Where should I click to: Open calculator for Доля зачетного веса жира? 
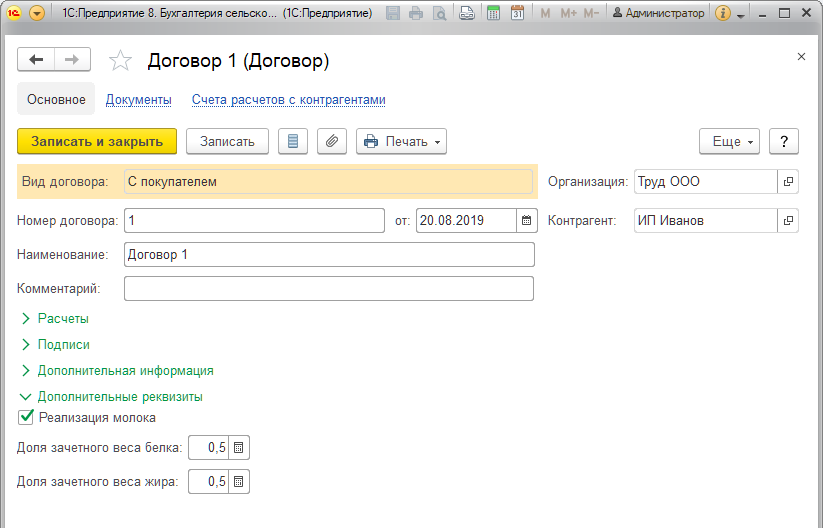click(239, 482)
